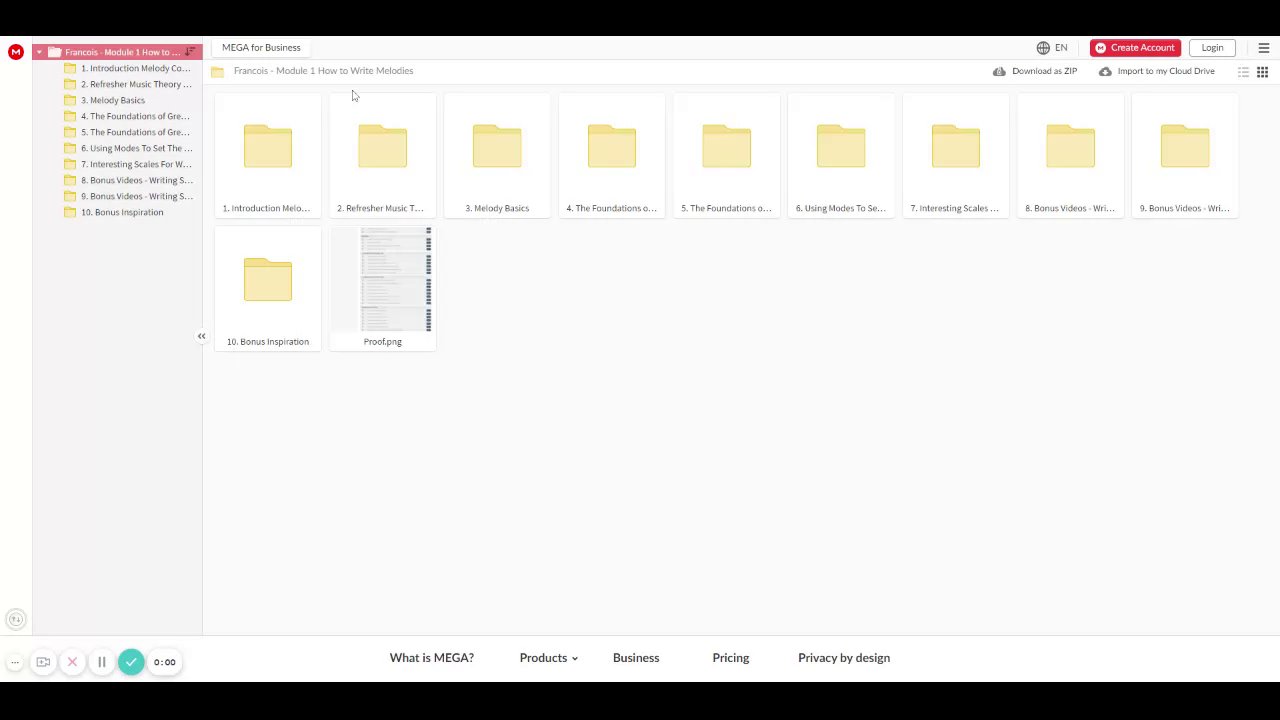Open '1. Introduction Melody Co...' in sidebar tree
Image resolution: width=1280 pixels, height=720 pixels.
[x=135, y=68]
